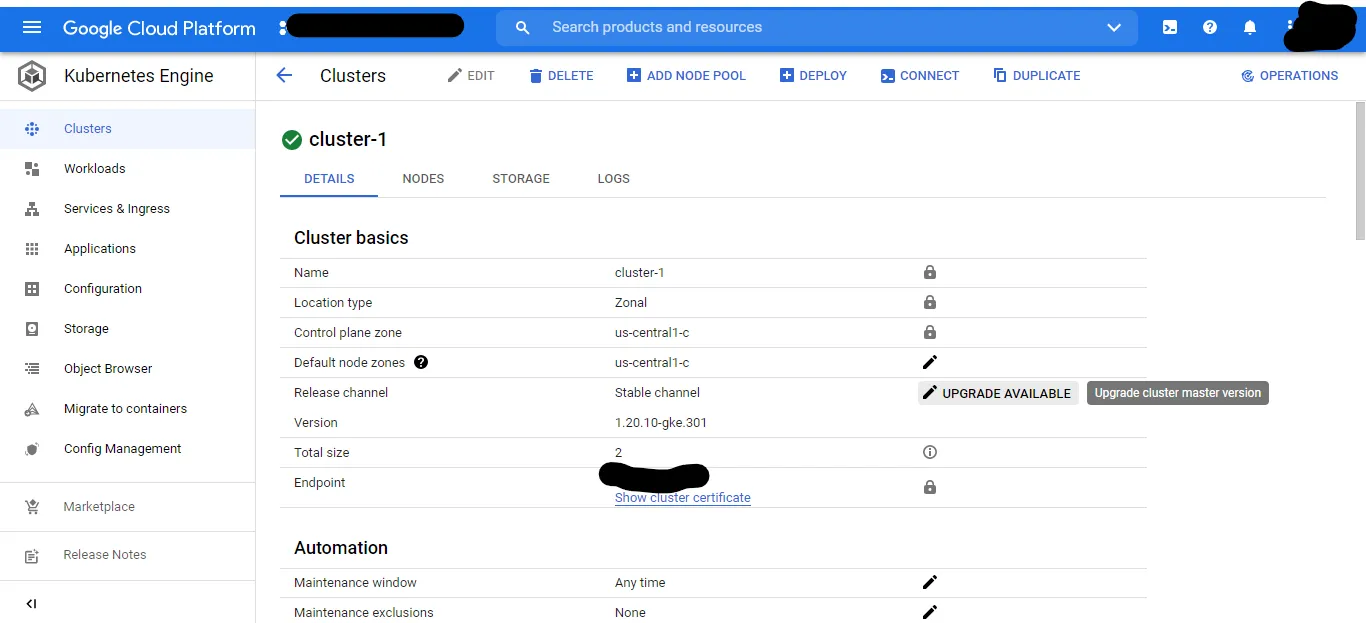Expand the search bar dropdown arrow

coord(1114,28)
